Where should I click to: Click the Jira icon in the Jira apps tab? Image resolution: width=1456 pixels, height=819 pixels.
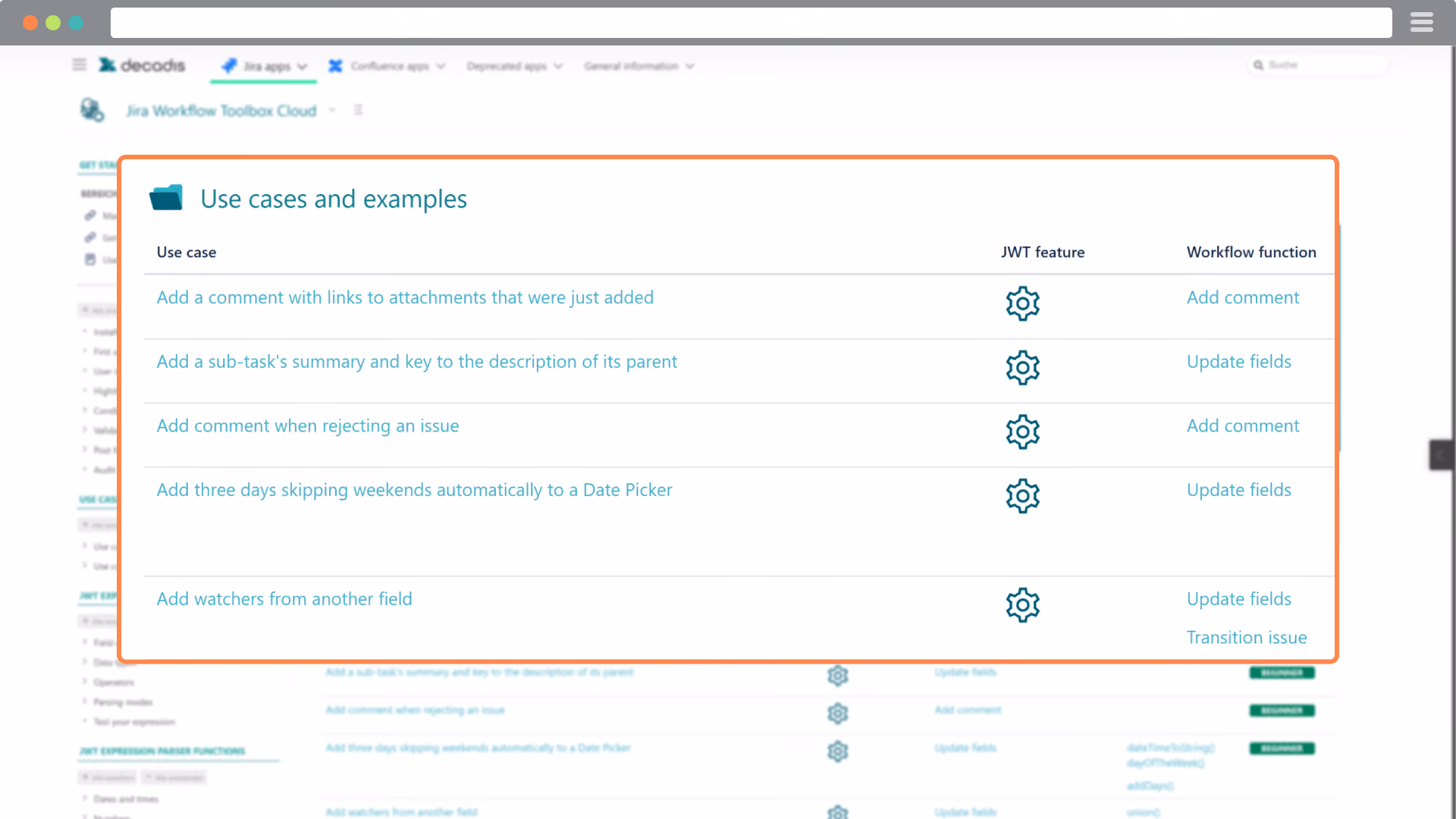(x=229, y=66)
